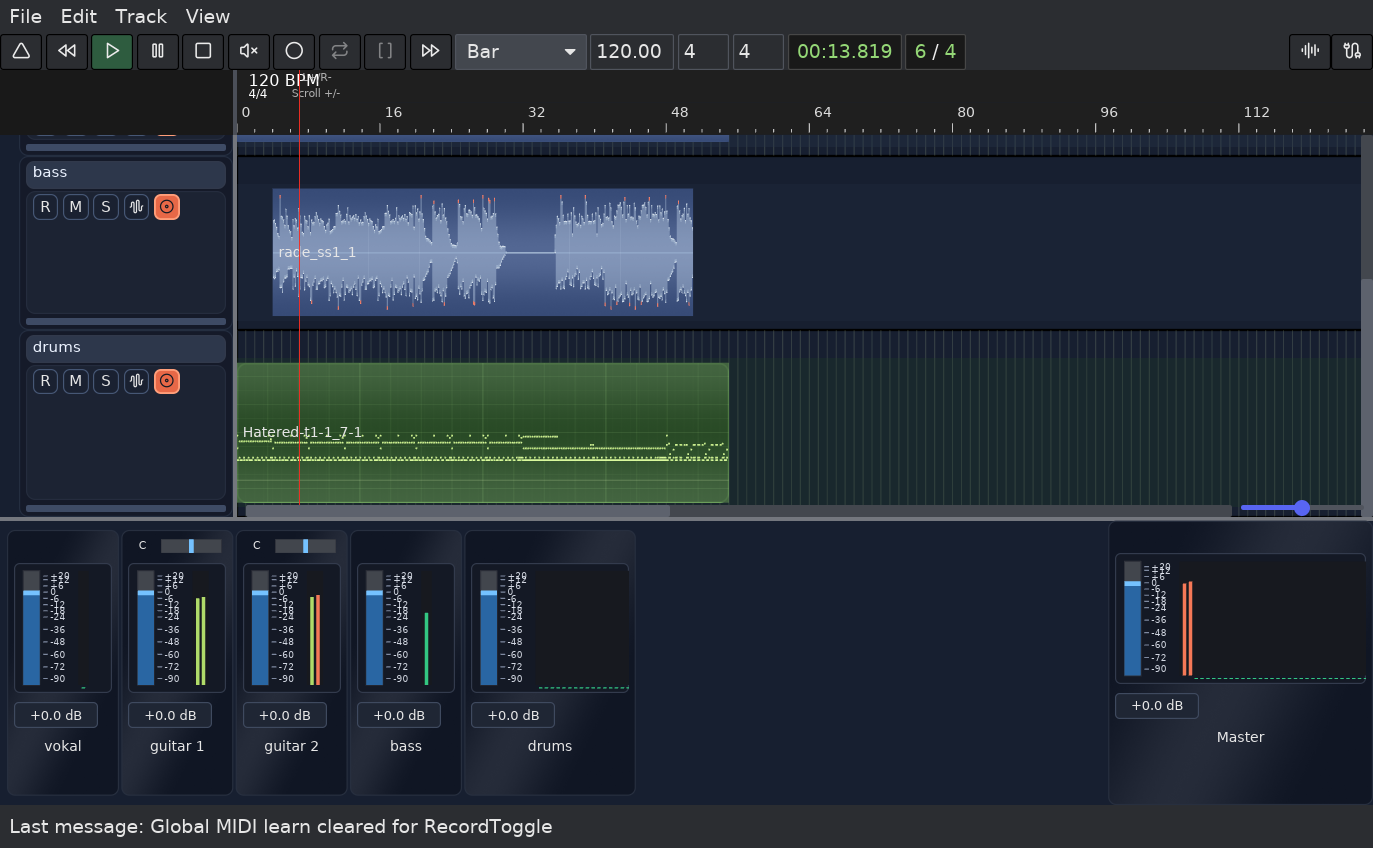
Task: Open the audio engine settings icon top right
Action: (1310, 51)
